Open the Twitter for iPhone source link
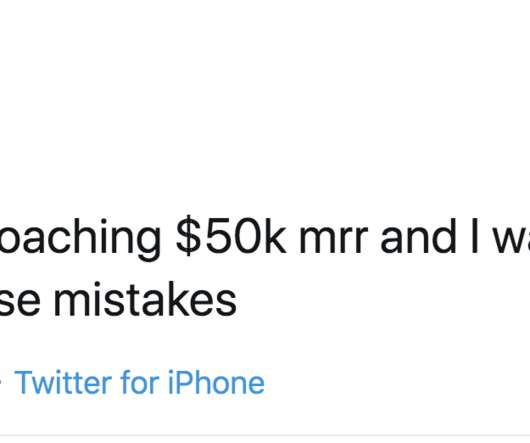This screenshot has width=530, height=443. [139, 383]
